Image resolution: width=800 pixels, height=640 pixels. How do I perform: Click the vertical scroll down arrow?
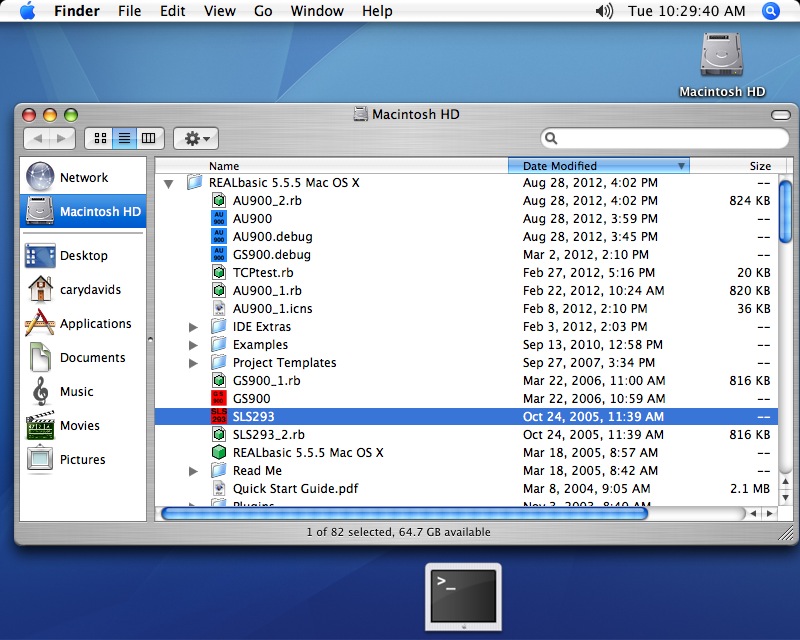786,497
